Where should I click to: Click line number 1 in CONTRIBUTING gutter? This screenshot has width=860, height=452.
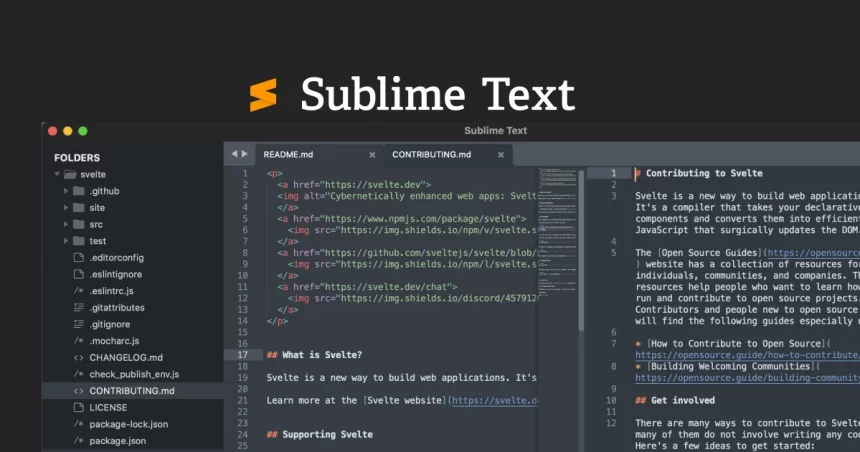click(x=614, y=173)
